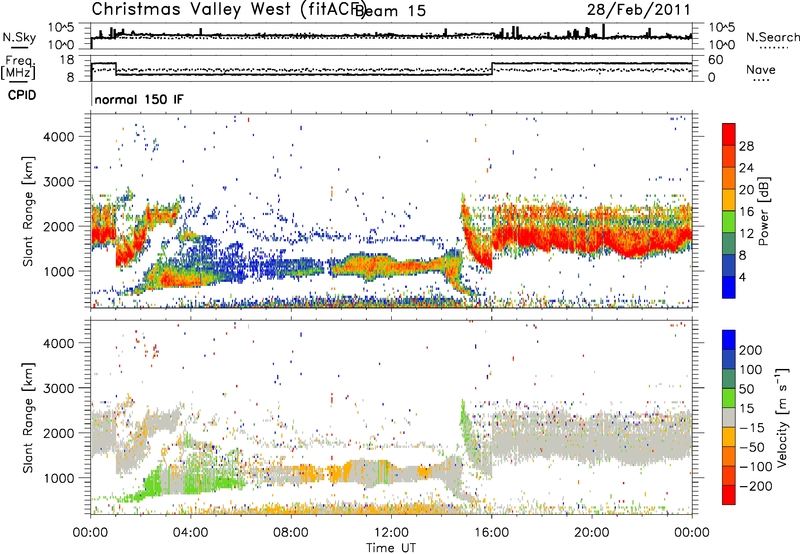The width and height of the screenshot is (800, 554).
Task: Click the '4000' tick of the power panel
Action: 59,137
